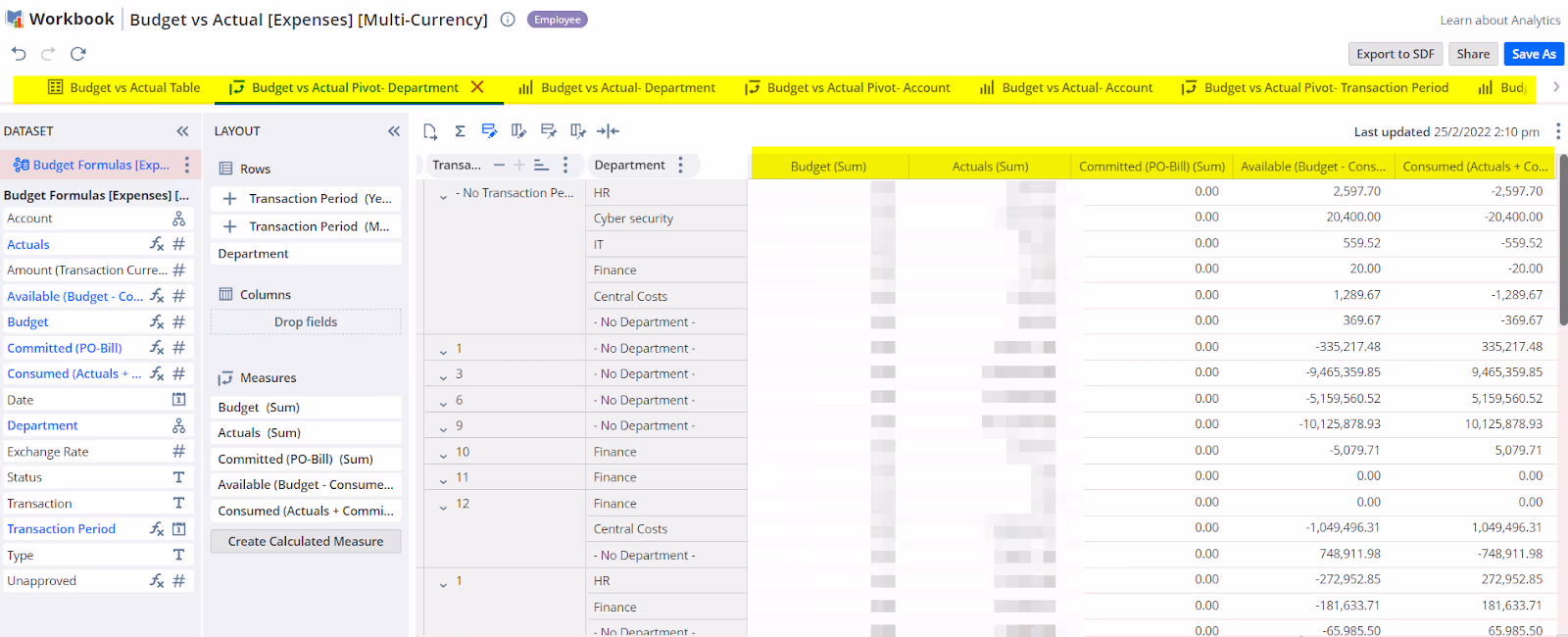Screen dimensions: 1568x637
Task: Collapse the period 9 row group
Action: click(x=443, y=428)
